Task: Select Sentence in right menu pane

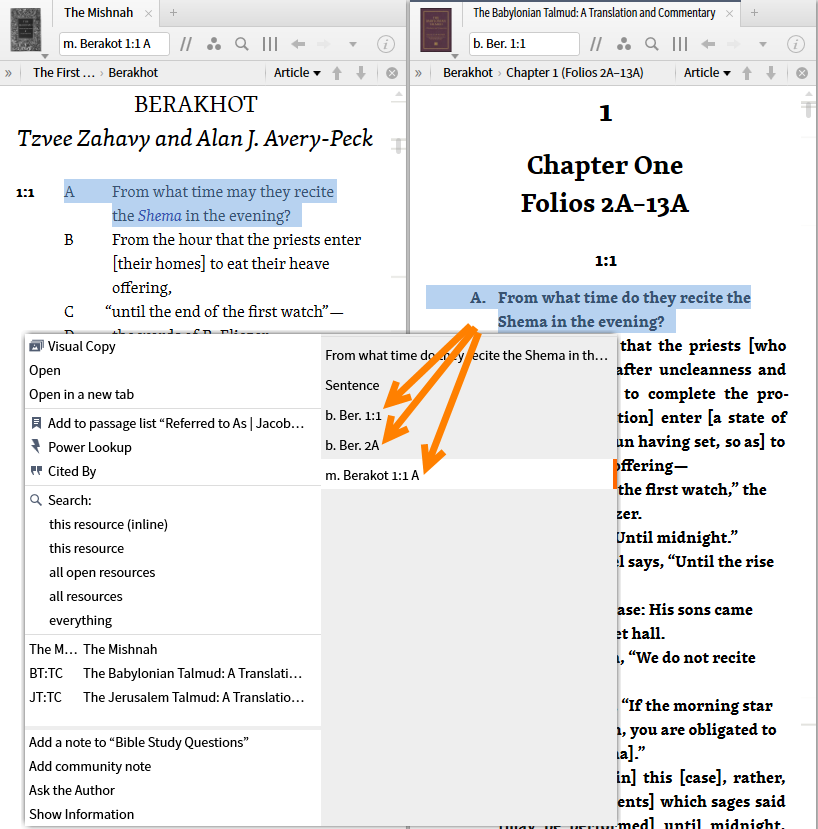Action: [x=469, y=385]
